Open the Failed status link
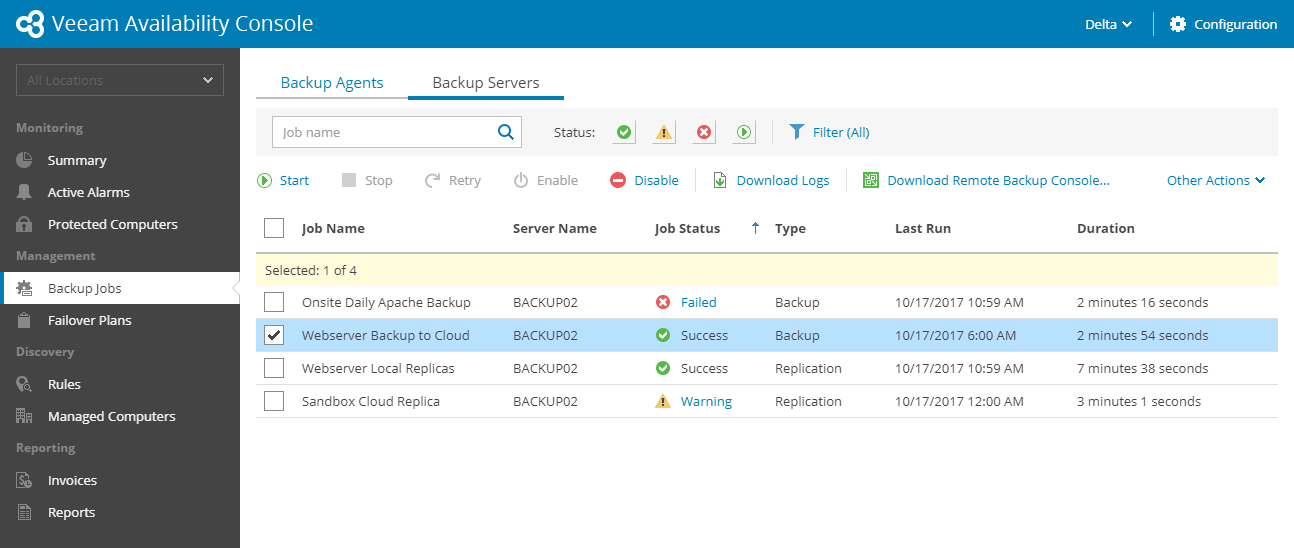 coord(698,302)
